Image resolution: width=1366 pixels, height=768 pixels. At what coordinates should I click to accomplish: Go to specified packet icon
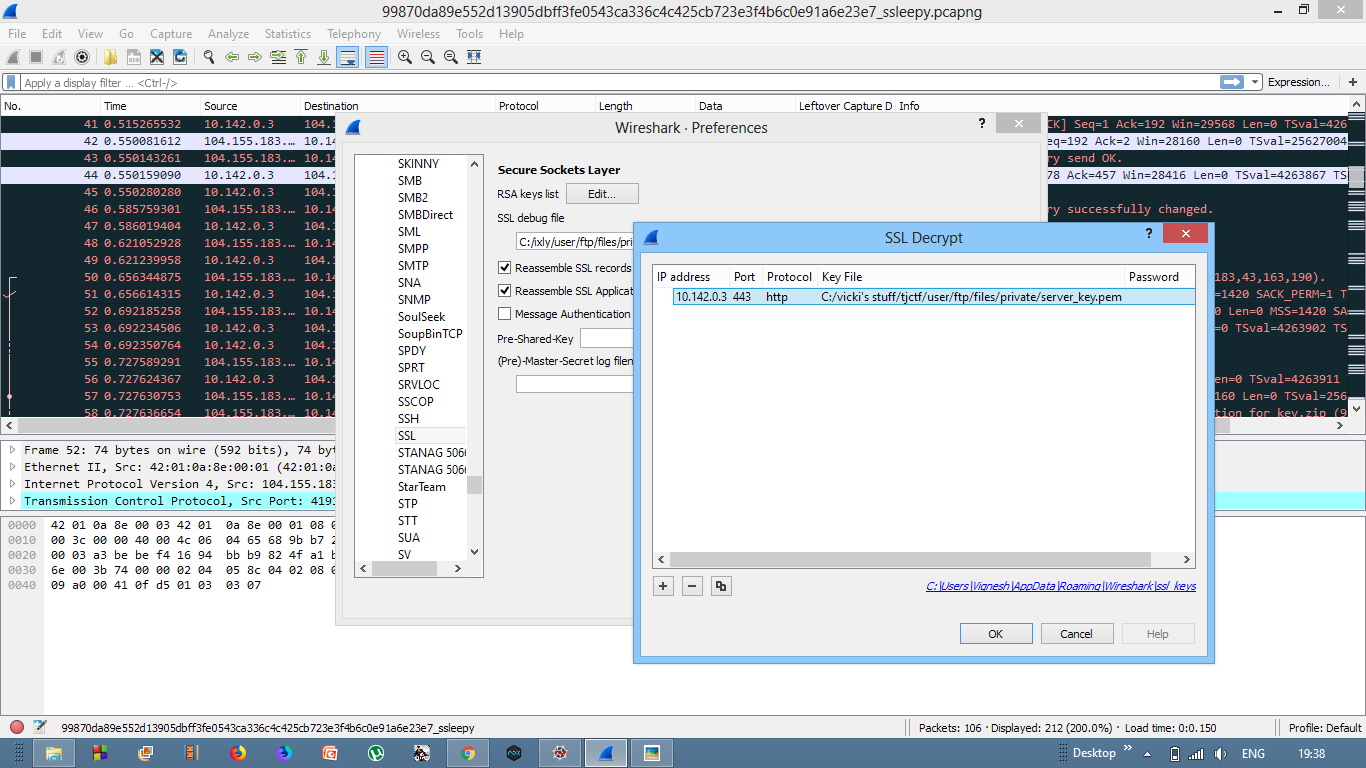(277, 57)
